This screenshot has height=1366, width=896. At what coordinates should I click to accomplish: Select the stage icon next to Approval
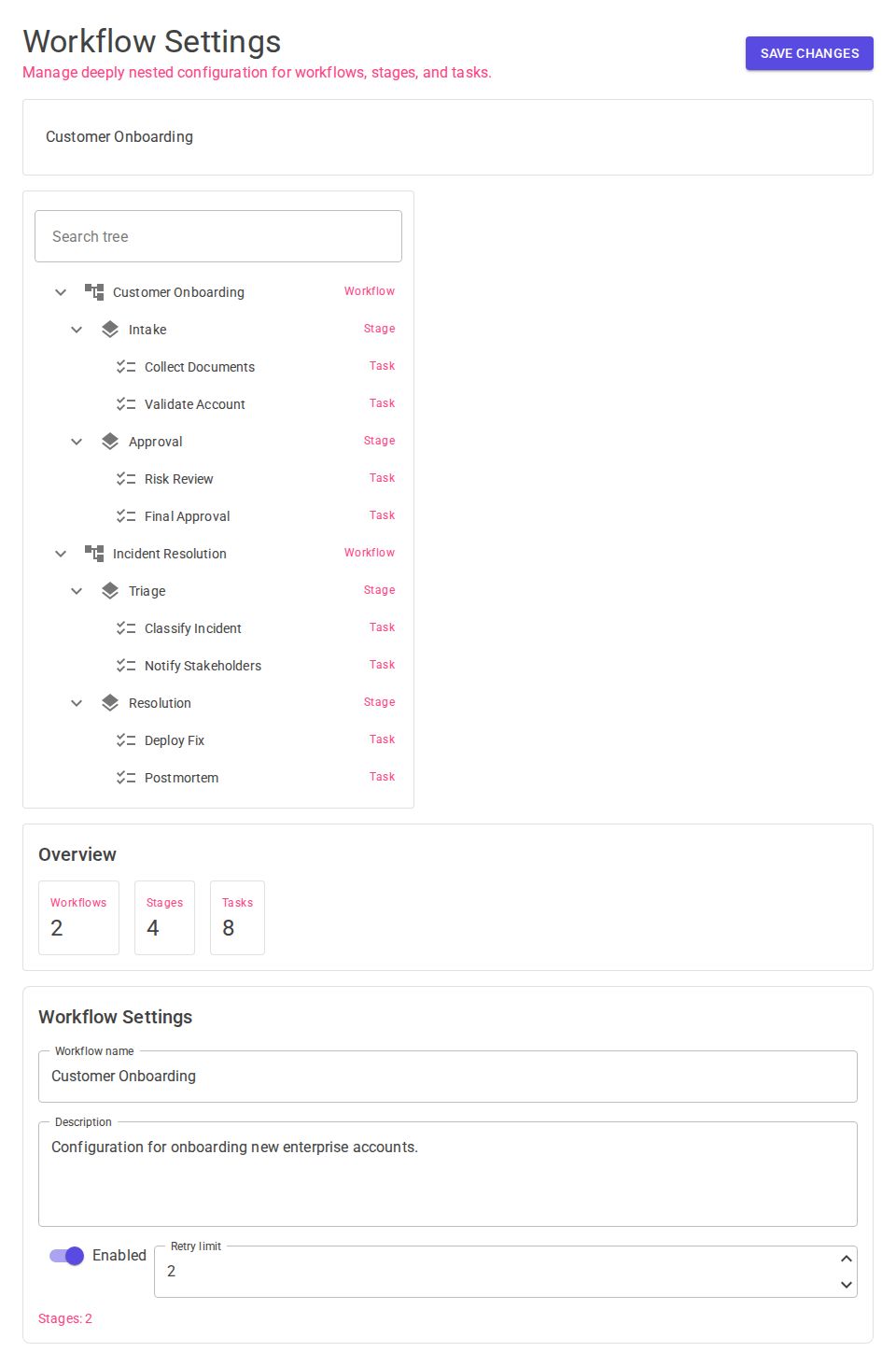(x=110, y=441)
